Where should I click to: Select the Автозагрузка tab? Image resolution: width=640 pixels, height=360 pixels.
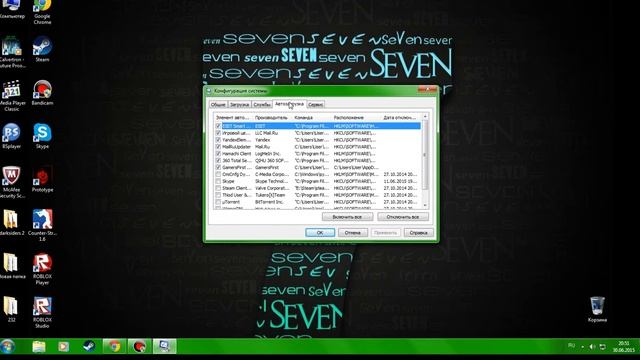coord(289,104)
